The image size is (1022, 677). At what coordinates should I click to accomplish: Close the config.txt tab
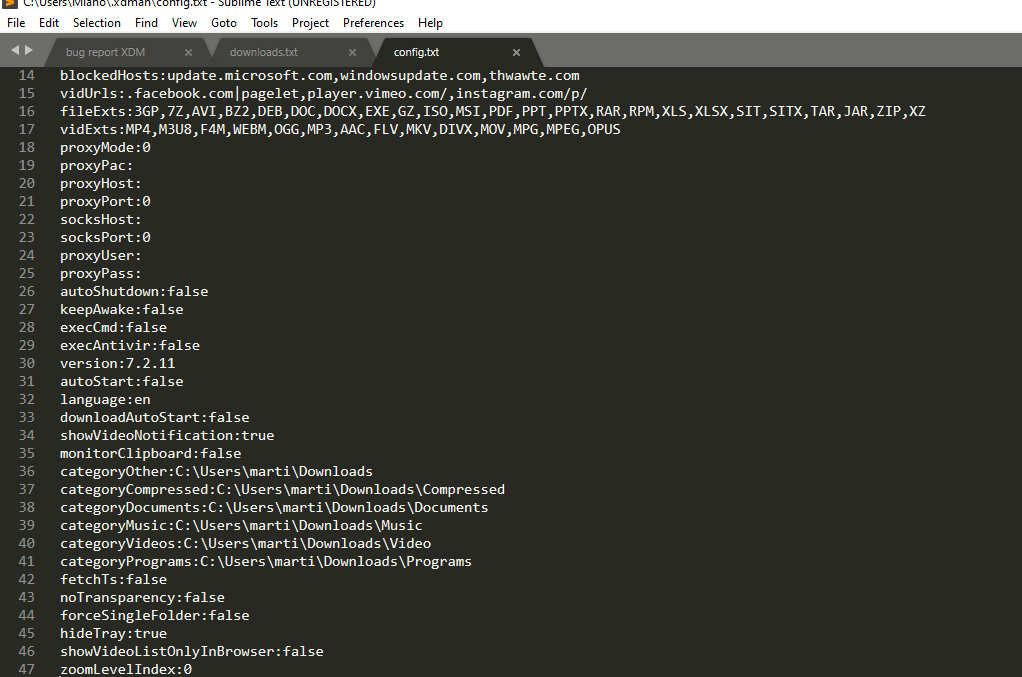516,51
